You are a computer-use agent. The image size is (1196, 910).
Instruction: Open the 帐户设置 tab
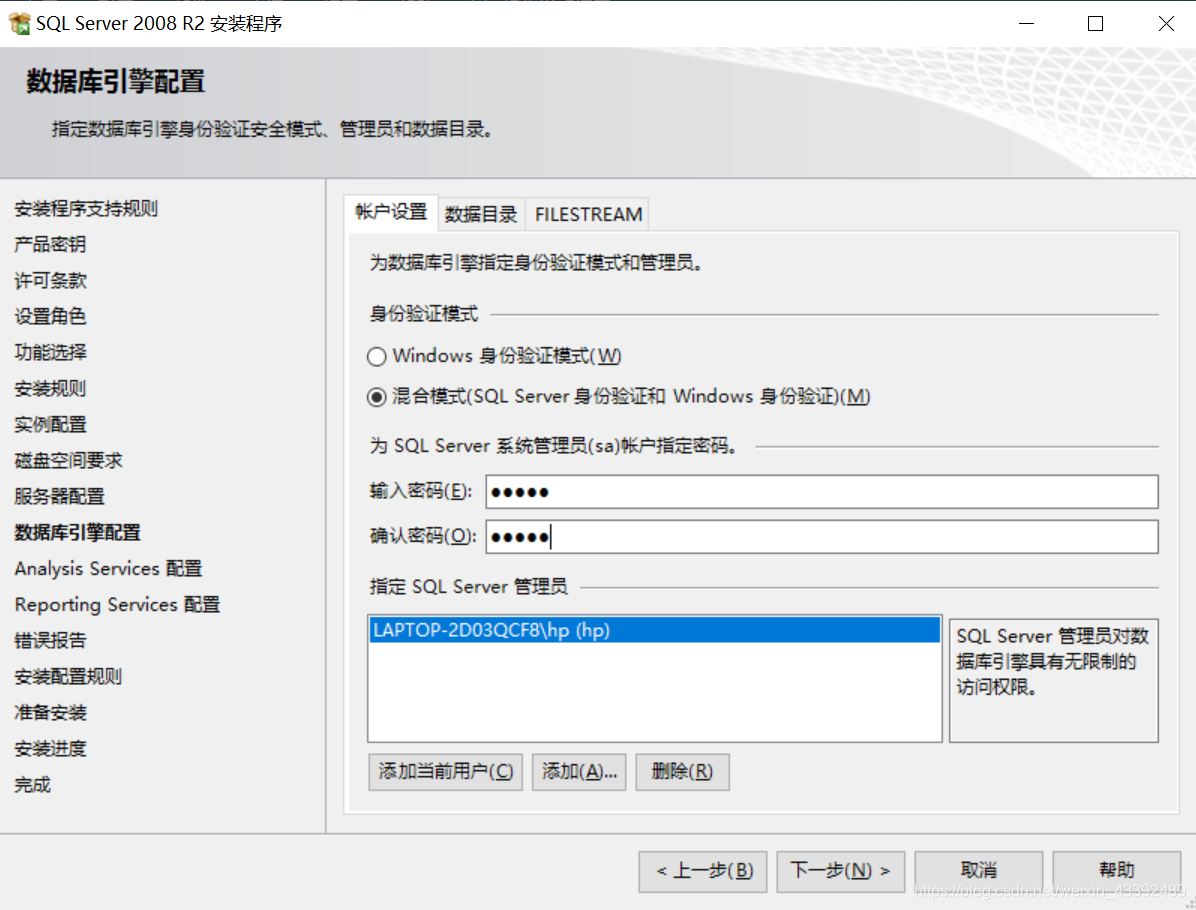(391, 212)
